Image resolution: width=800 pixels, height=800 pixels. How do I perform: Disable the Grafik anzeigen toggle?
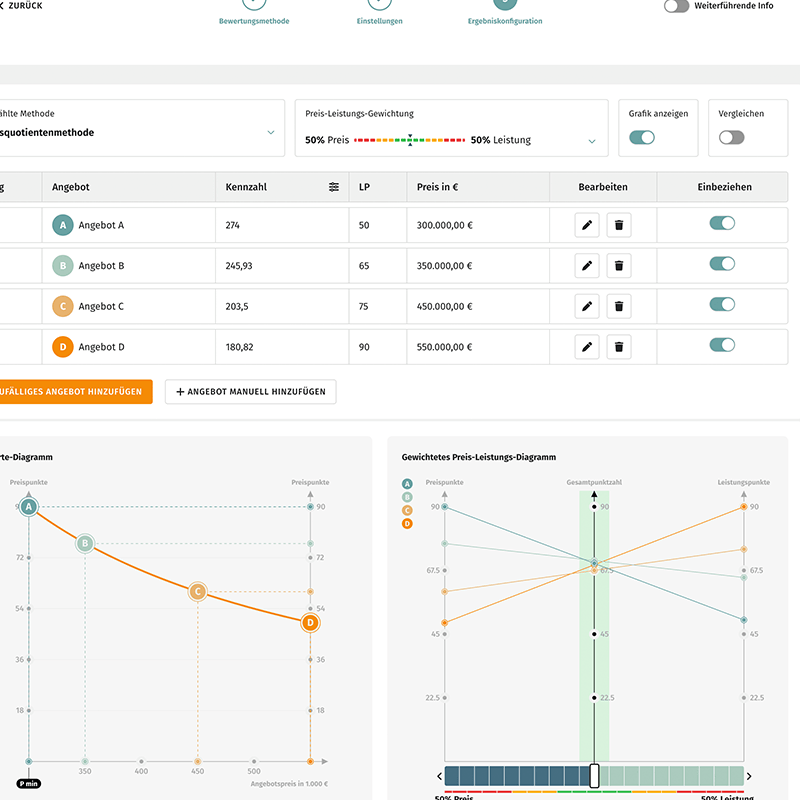(x=642, y=137)
